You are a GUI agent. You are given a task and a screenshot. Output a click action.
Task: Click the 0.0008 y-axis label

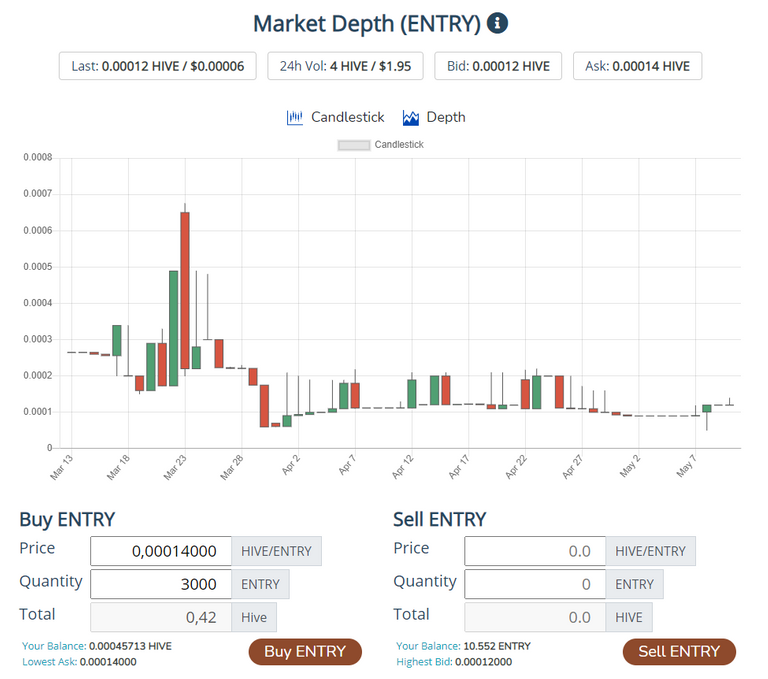pos(38,157)
